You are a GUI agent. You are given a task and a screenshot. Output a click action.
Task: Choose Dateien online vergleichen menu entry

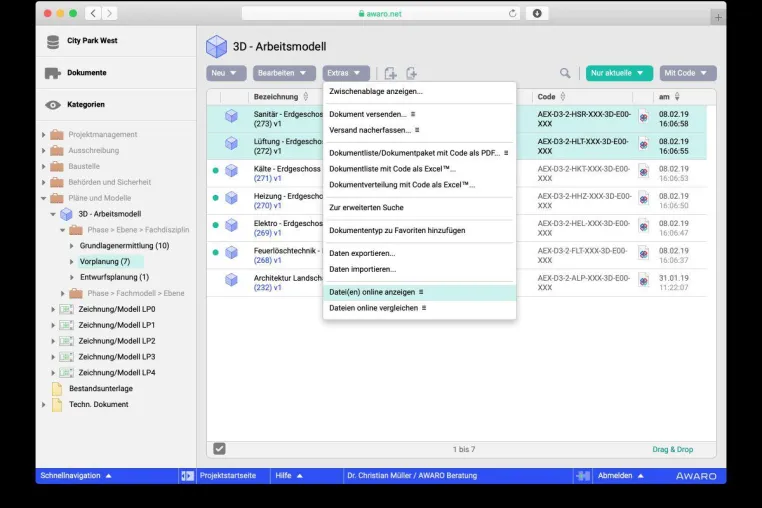coord(419,308)
